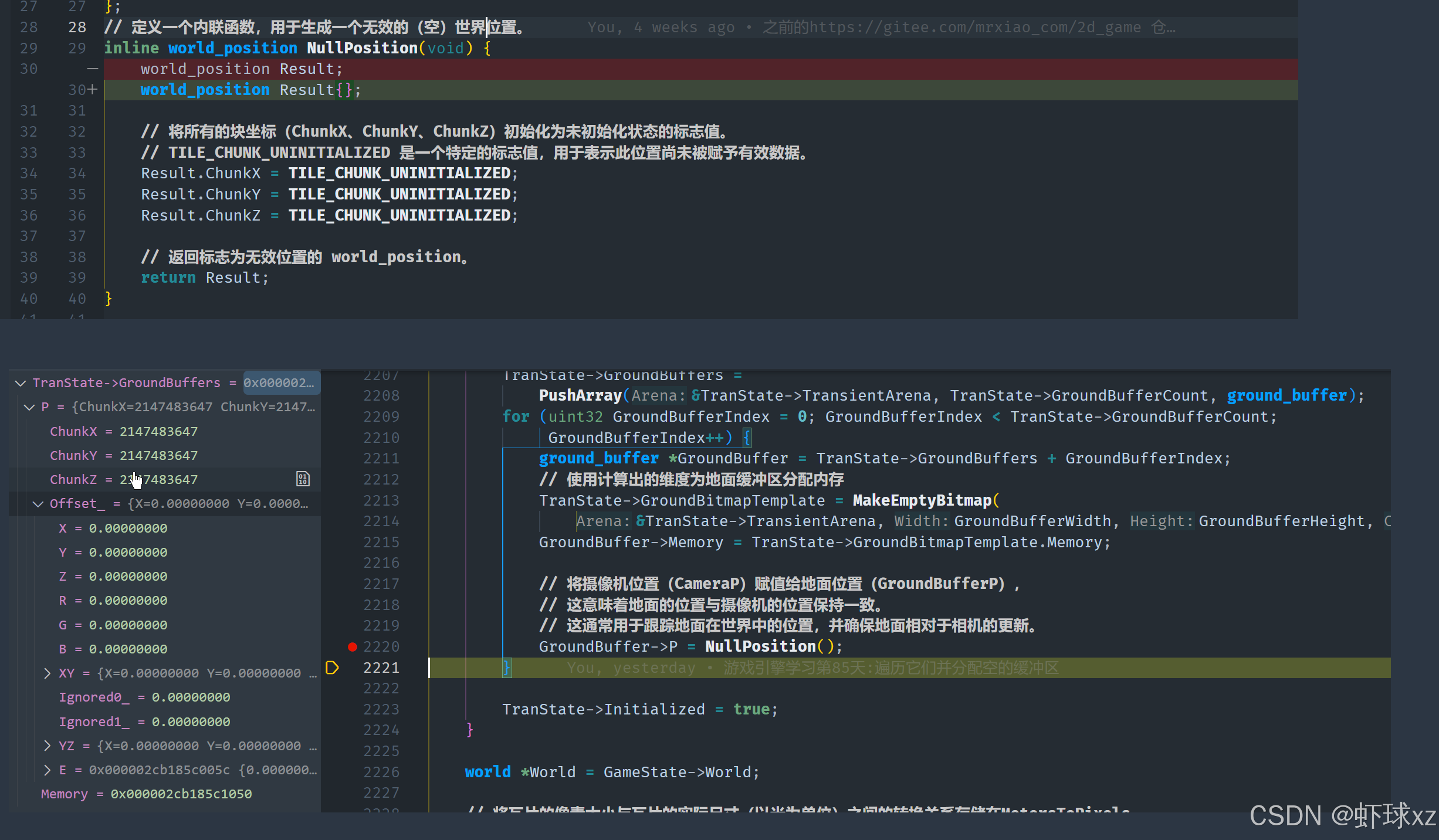Click the highlighted 0x000002... GroundBuffers value
Viewport: 1439px width, 840px height.
point(282,383)
